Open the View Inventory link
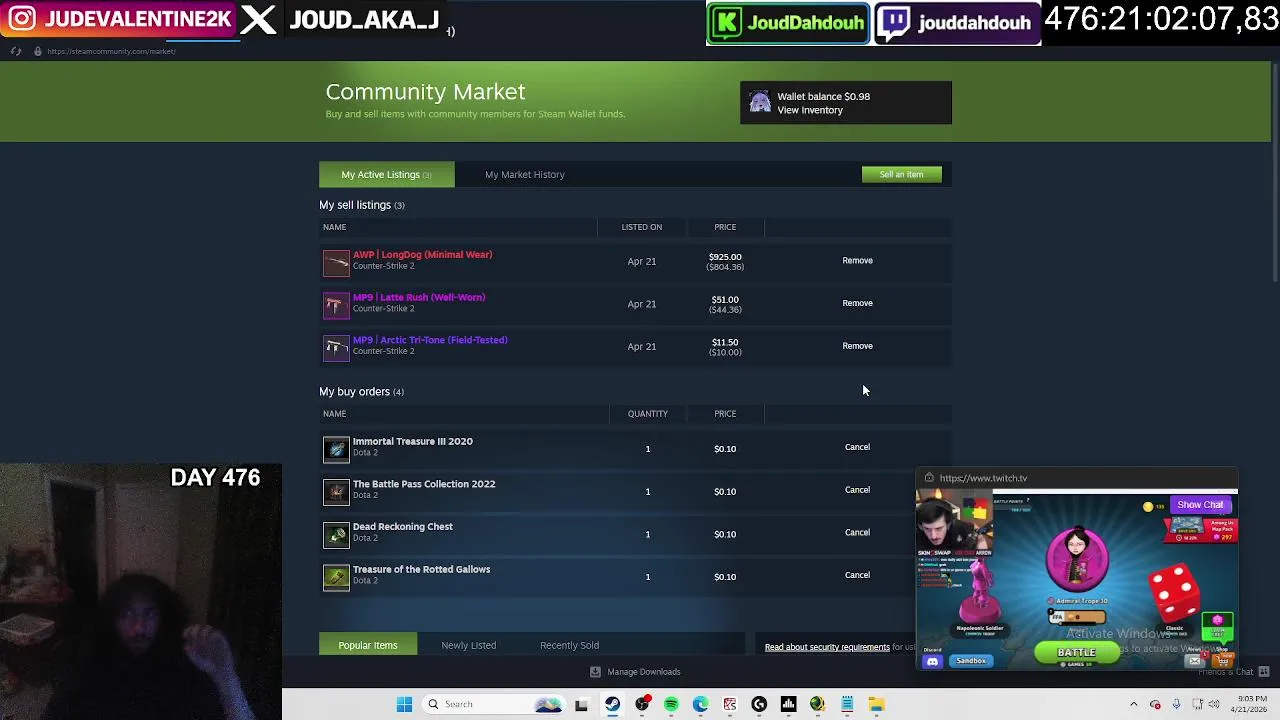Screen dimensions: 1280x720 pyautogui.click(x=810, y=110)
